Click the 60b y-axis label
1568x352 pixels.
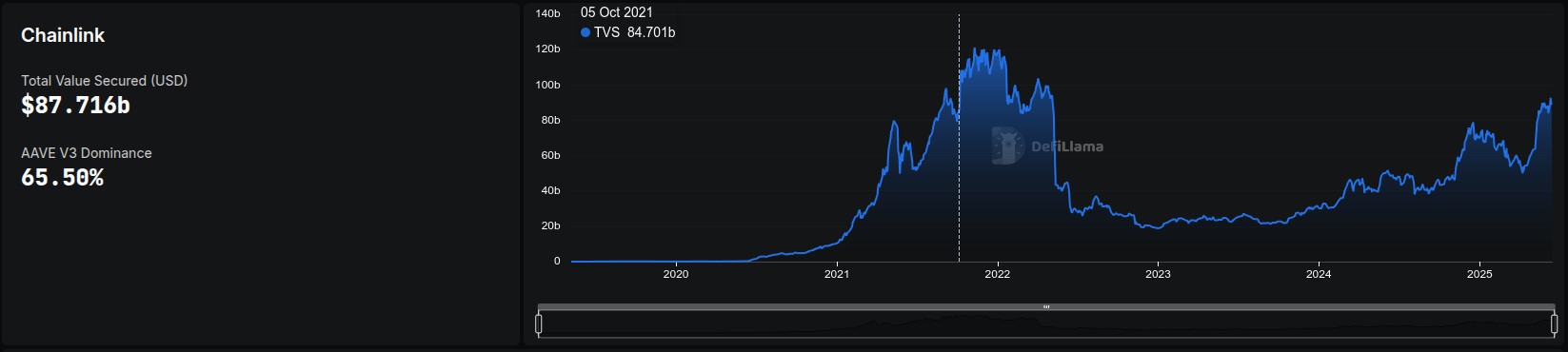pos(551,155)
